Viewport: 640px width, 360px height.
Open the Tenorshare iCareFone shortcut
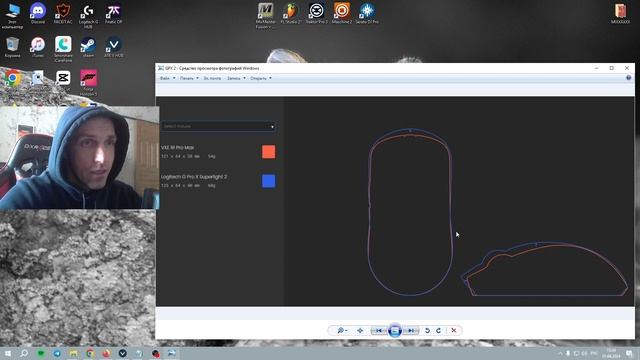(x=63, y=49)
